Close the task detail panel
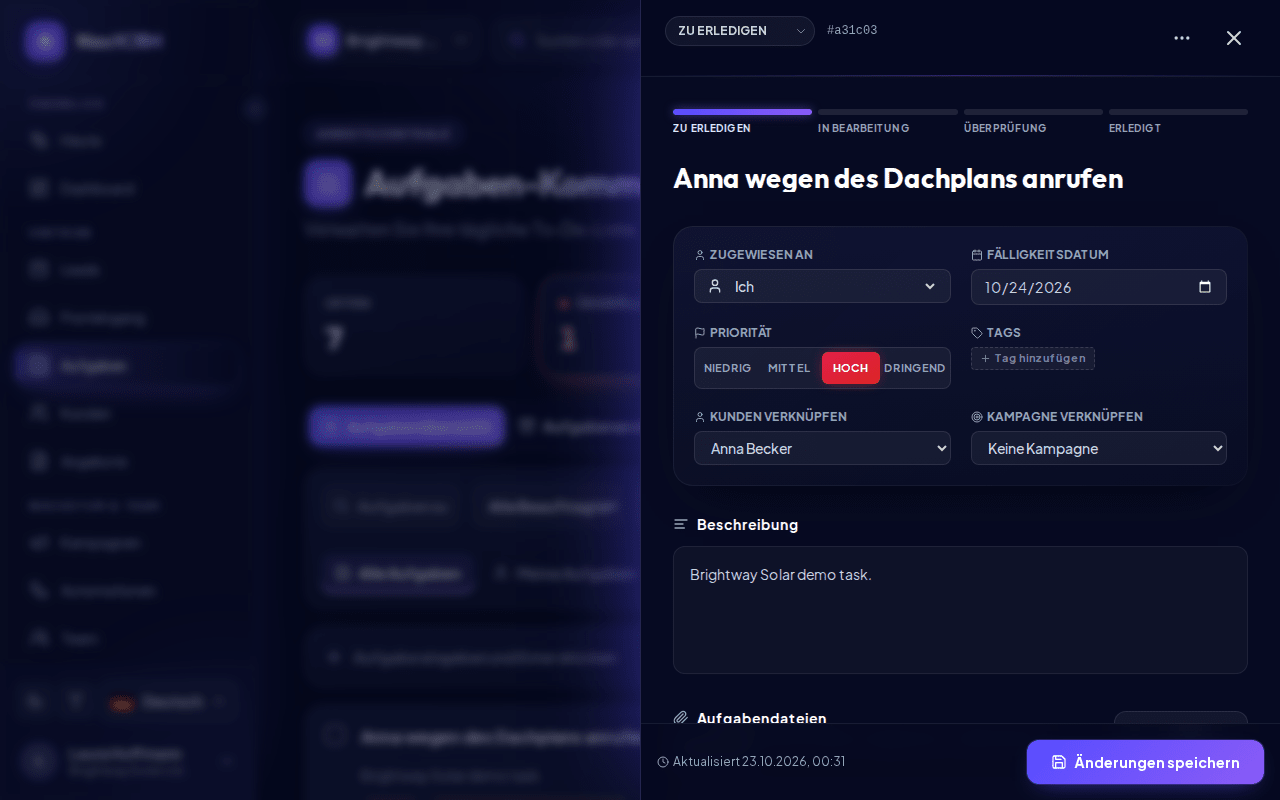This screenshot has width=1280, height=800. pos(1234,38)
